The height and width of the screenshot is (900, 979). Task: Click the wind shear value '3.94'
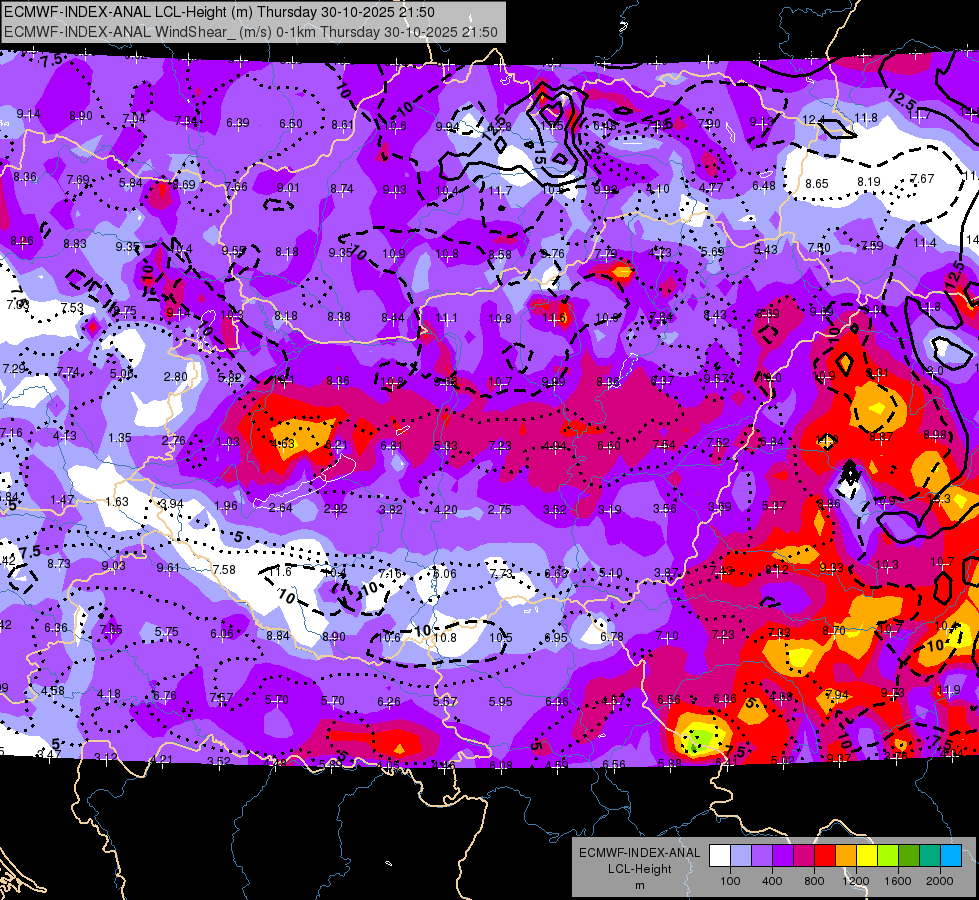click(172, 503)
